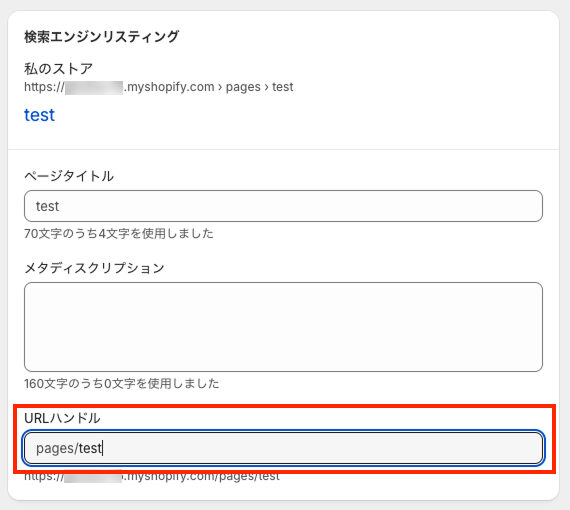
Task: Click the pages segment in preview breadcrumb
Action: coord(243,87)
